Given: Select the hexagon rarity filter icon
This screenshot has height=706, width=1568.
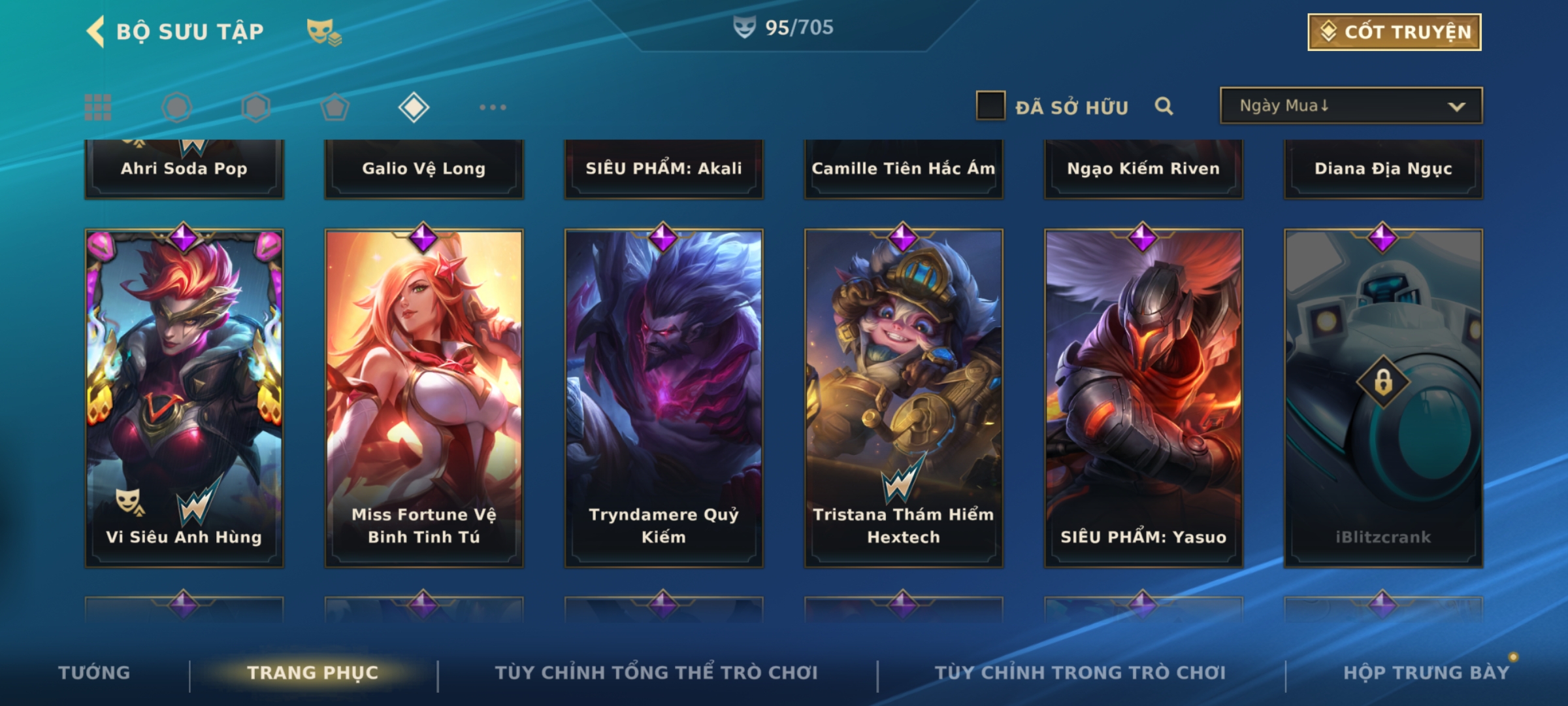Looking at the screenshot, I should tap(256, 107).
